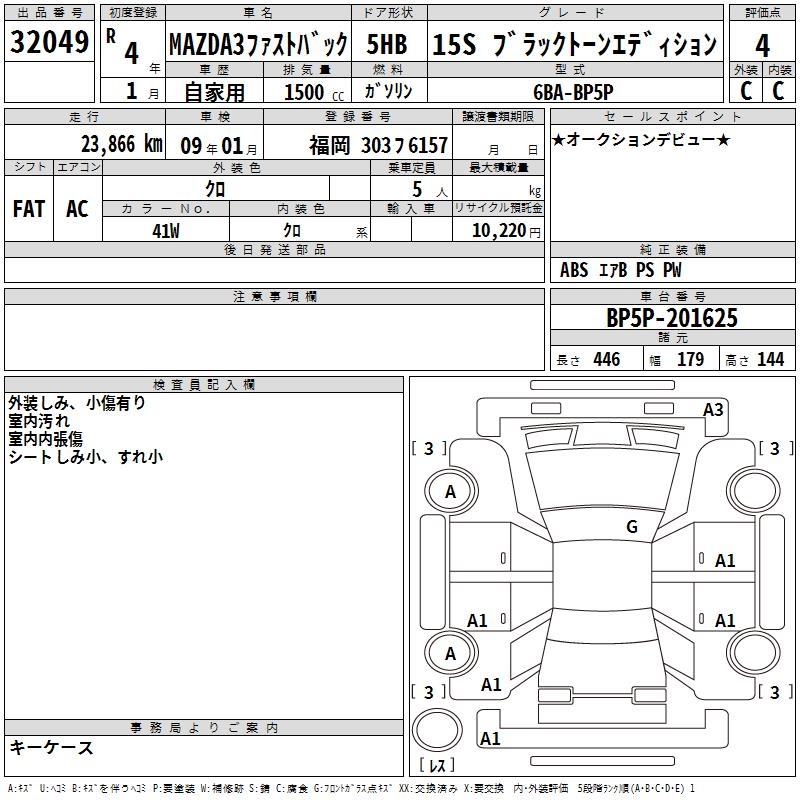Click the width value 179
This screenshot has height=800, width=800.
(690, 360)
